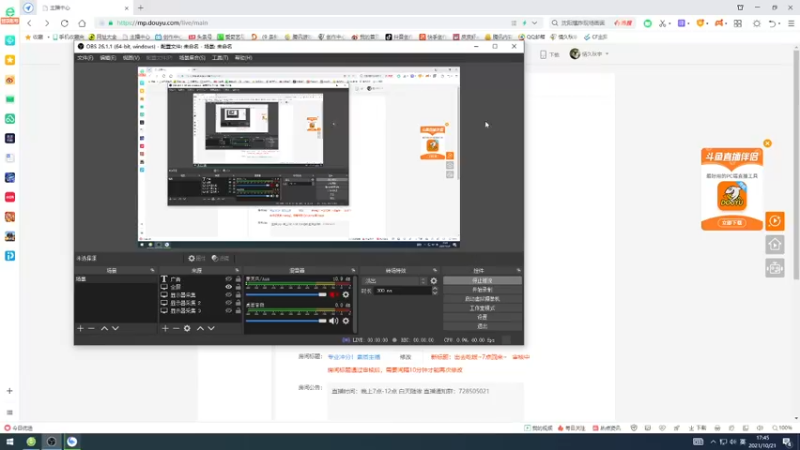
Task: Move the scene down in Scenes panel
Action: (115, 329)
